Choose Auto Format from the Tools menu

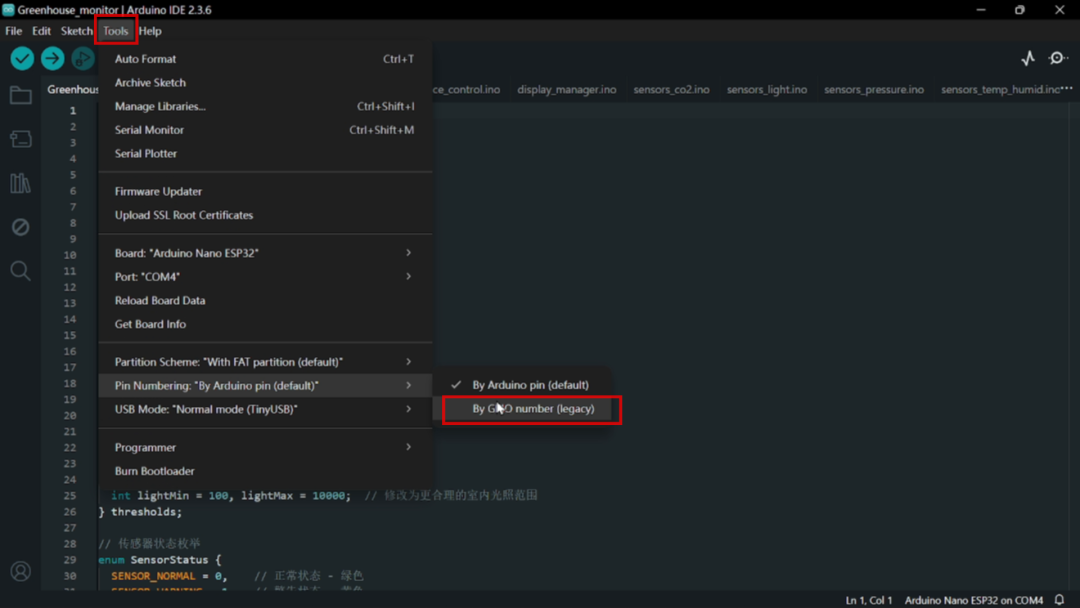pos(264,59)
